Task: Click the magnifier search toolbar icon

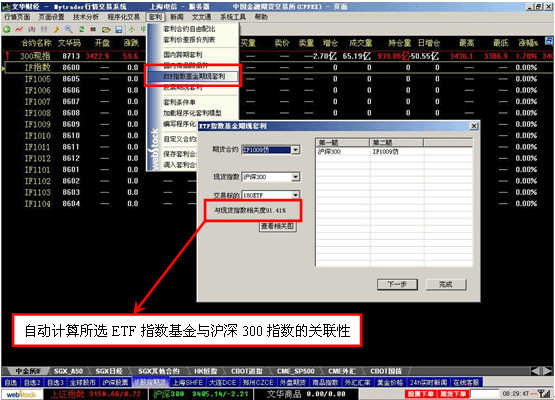Action: click(68, 29)
